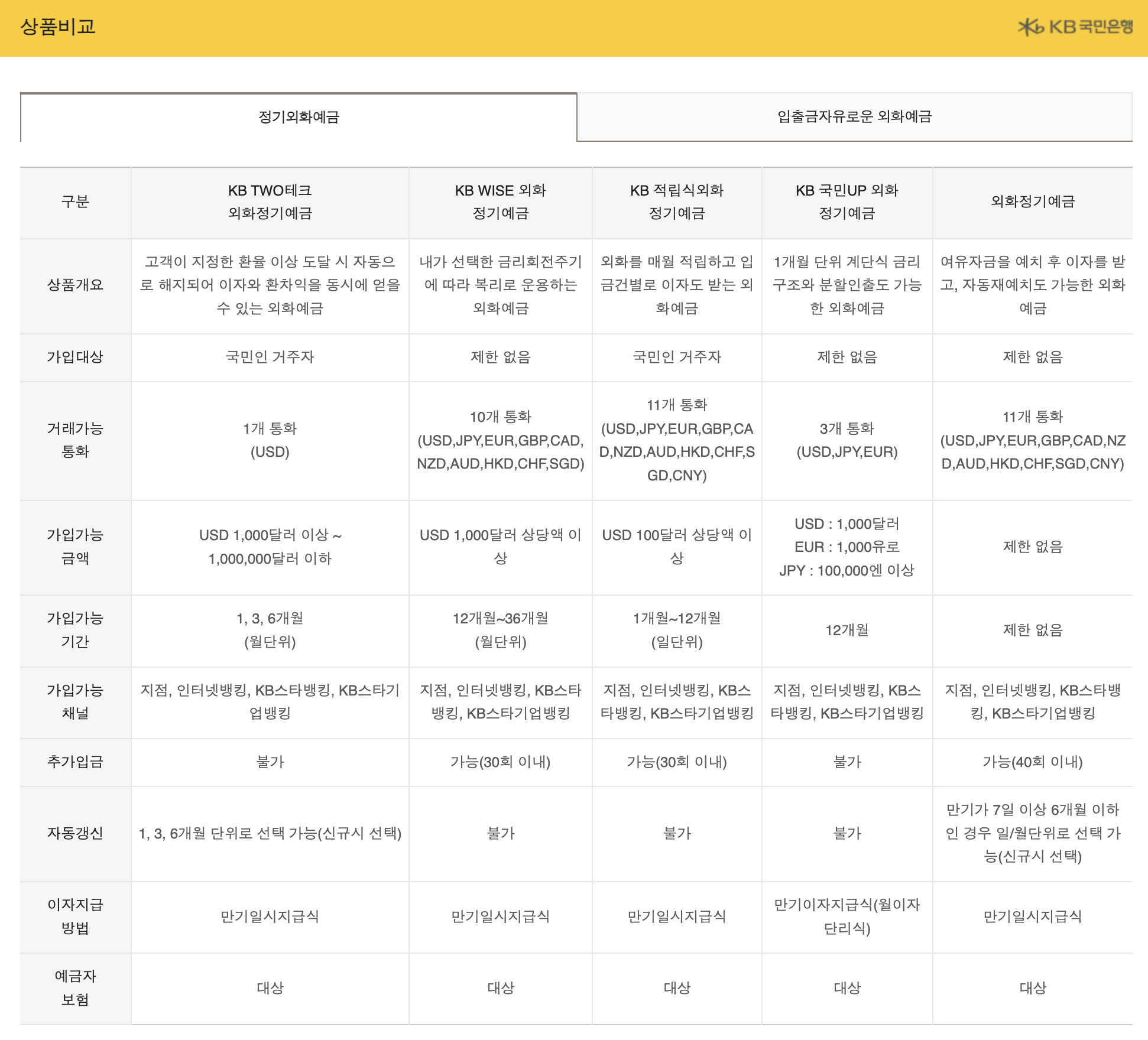The image size is (1148, 1040).
Task: Click the KB TWO테크 외화정기예금 column header
Action: (x=272, y=202)
